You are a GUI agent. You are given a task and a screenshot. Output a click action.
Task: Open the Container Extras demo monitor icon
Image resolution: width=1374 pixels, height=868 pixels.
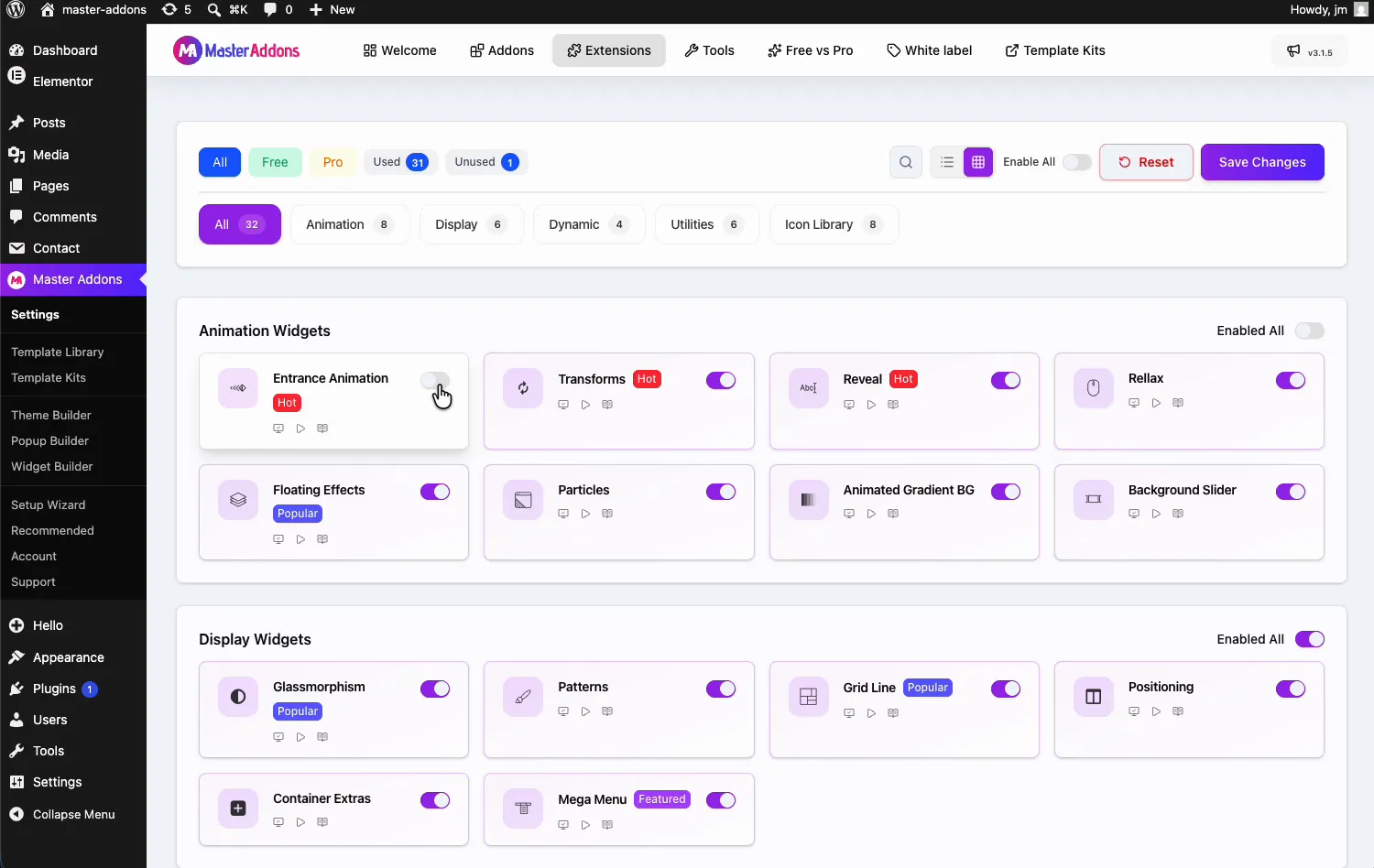coord(278,822)
